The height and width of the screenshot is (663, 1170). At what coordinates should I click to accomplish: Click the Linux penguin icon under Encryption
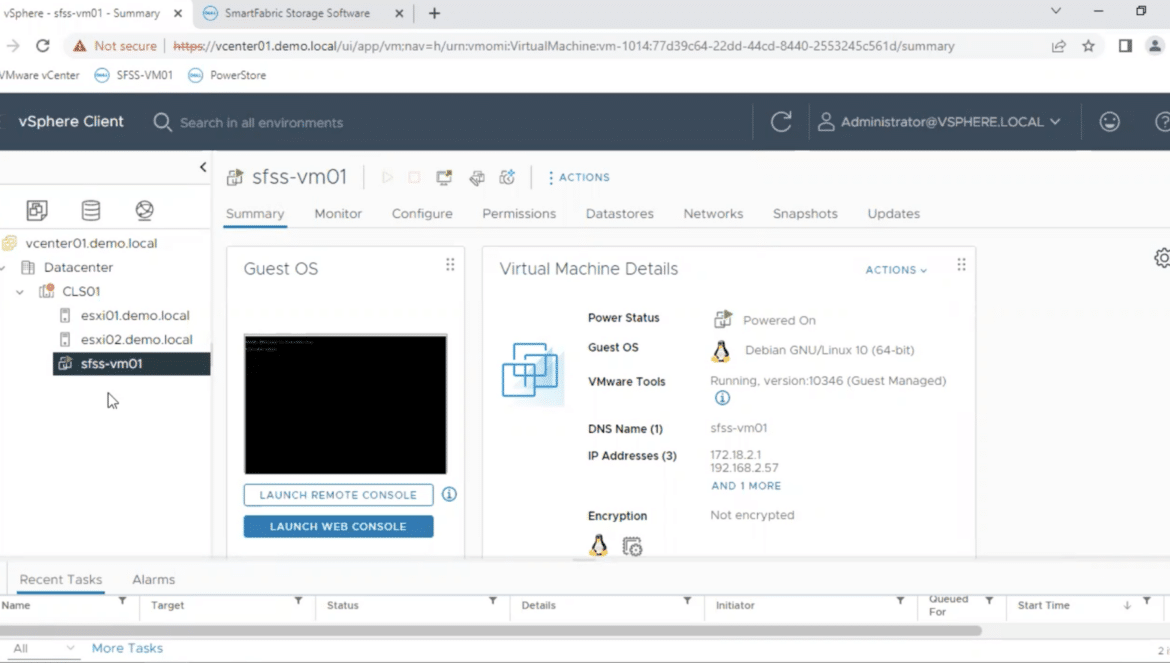[x=598, y=546]
